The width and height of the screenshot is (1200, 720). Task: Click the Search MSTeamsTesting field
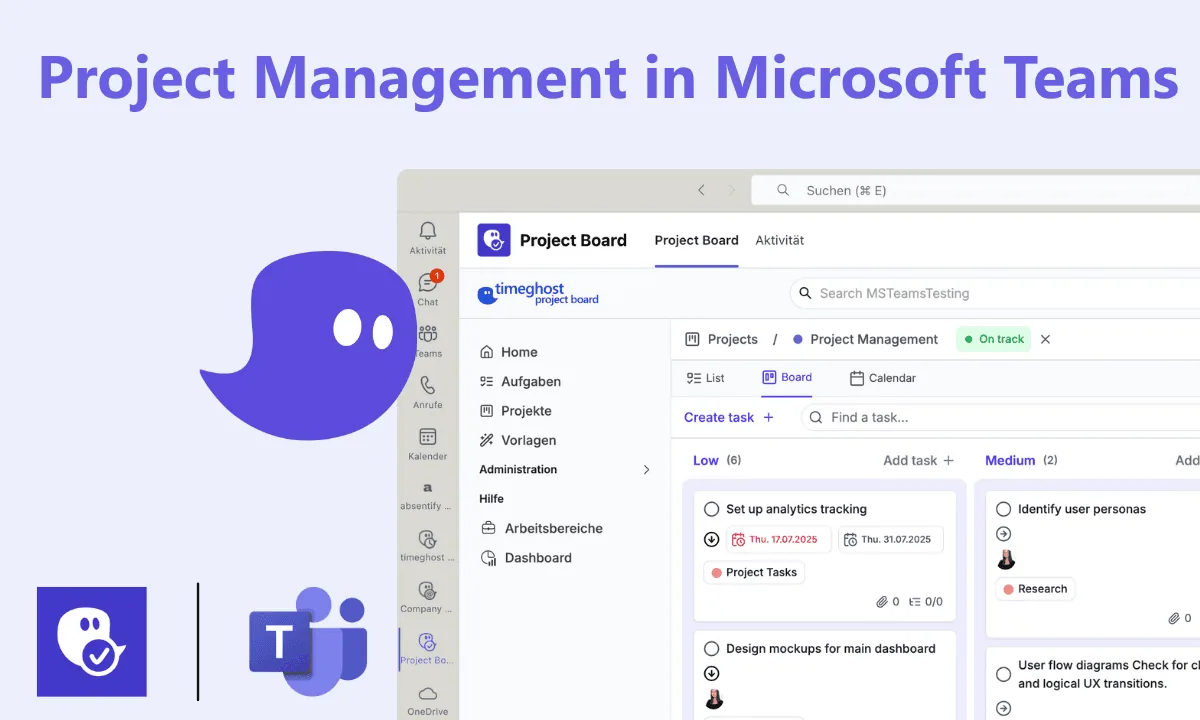(995, 293)
